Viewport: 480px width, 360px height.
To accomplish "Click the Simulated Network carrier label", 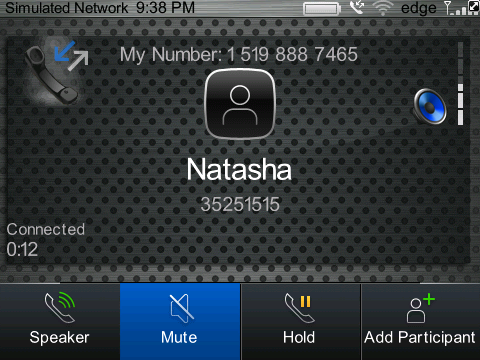I will (x=67, y=8).
